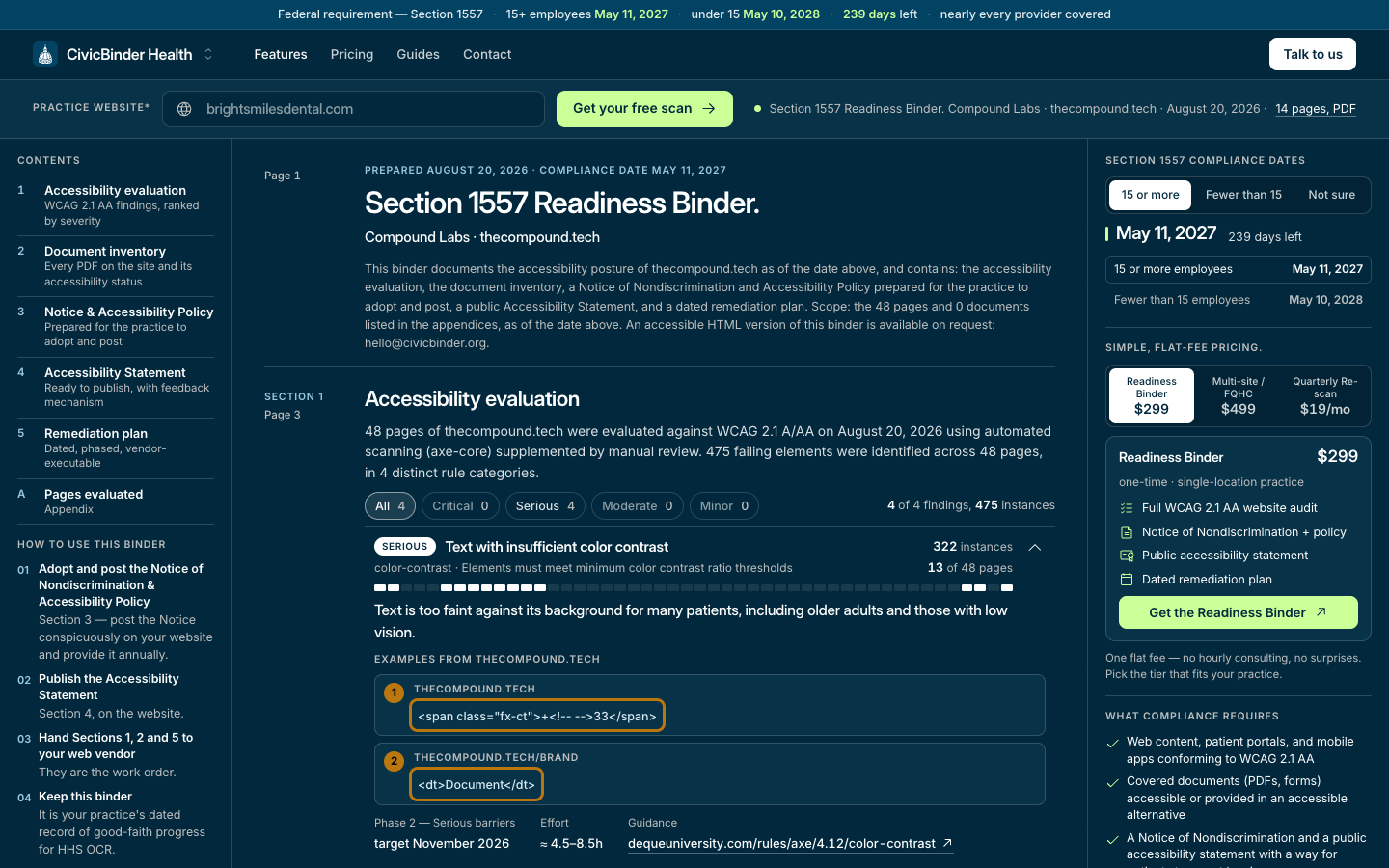Go to Remediation plan in contents
1389x868 pixels.
116,448
